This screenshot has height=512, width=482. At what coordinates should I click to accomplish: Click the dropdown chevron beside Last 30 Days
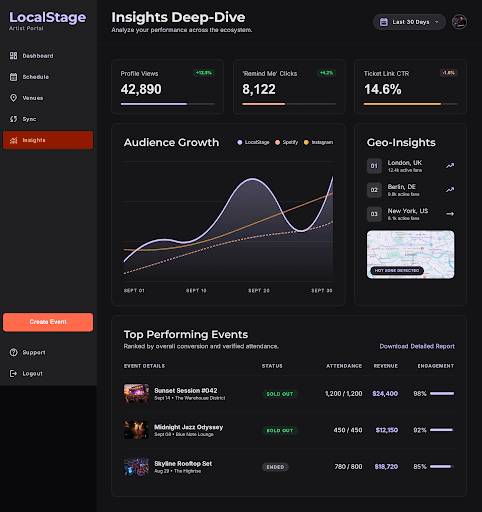(x=437, y=22)
